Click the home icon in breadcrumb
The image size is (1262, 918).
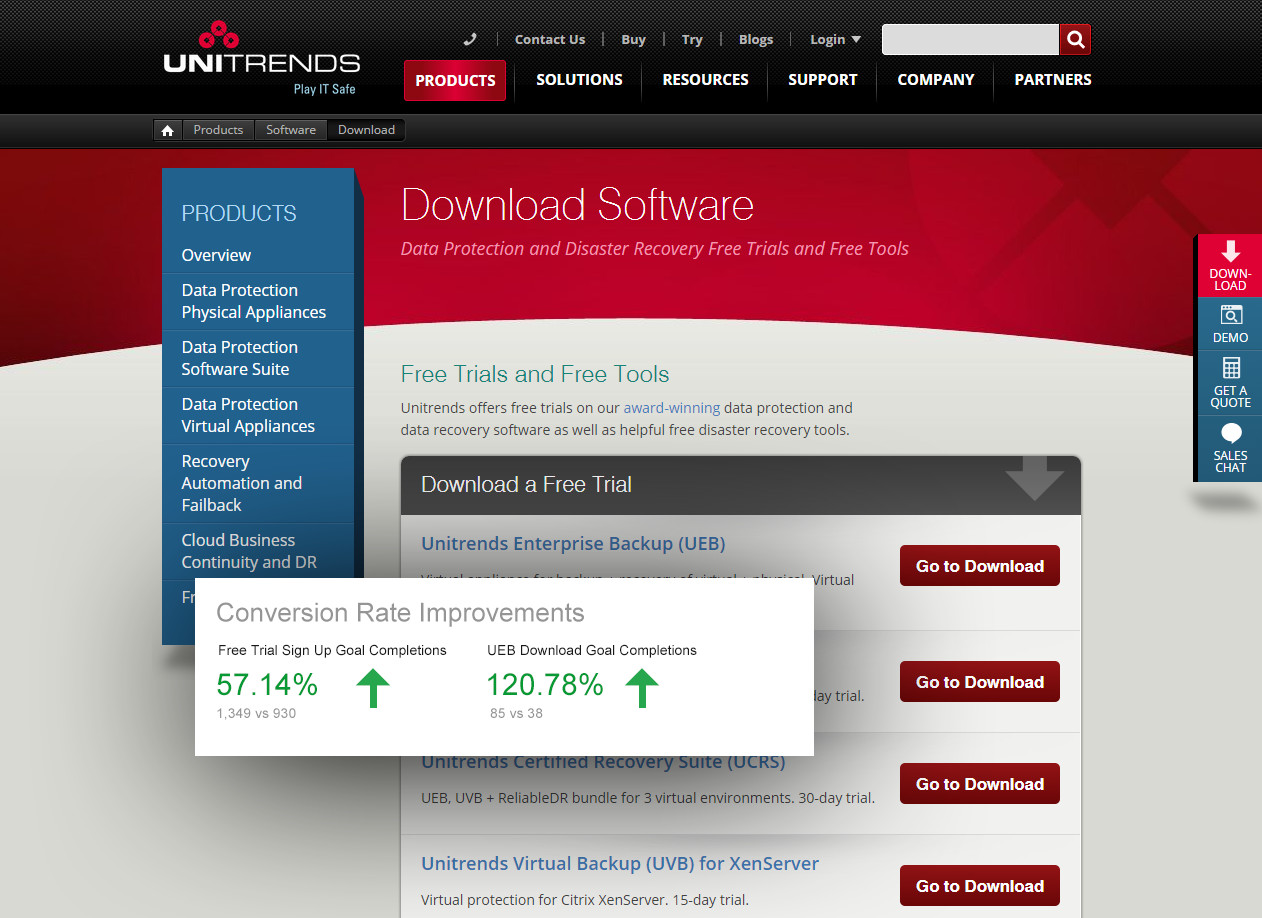coord(168,130)
